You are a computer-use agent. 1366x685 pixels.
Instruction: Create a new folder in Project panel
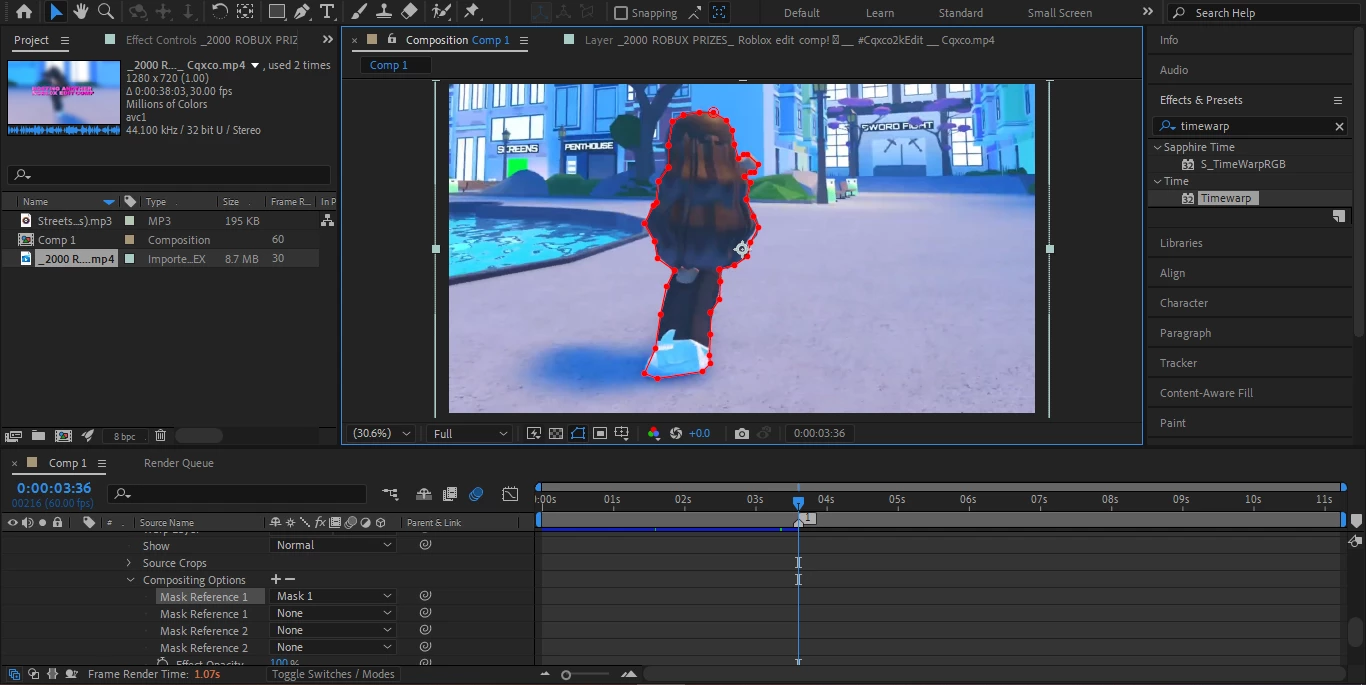pyautogui.click(x=38, y=436)
